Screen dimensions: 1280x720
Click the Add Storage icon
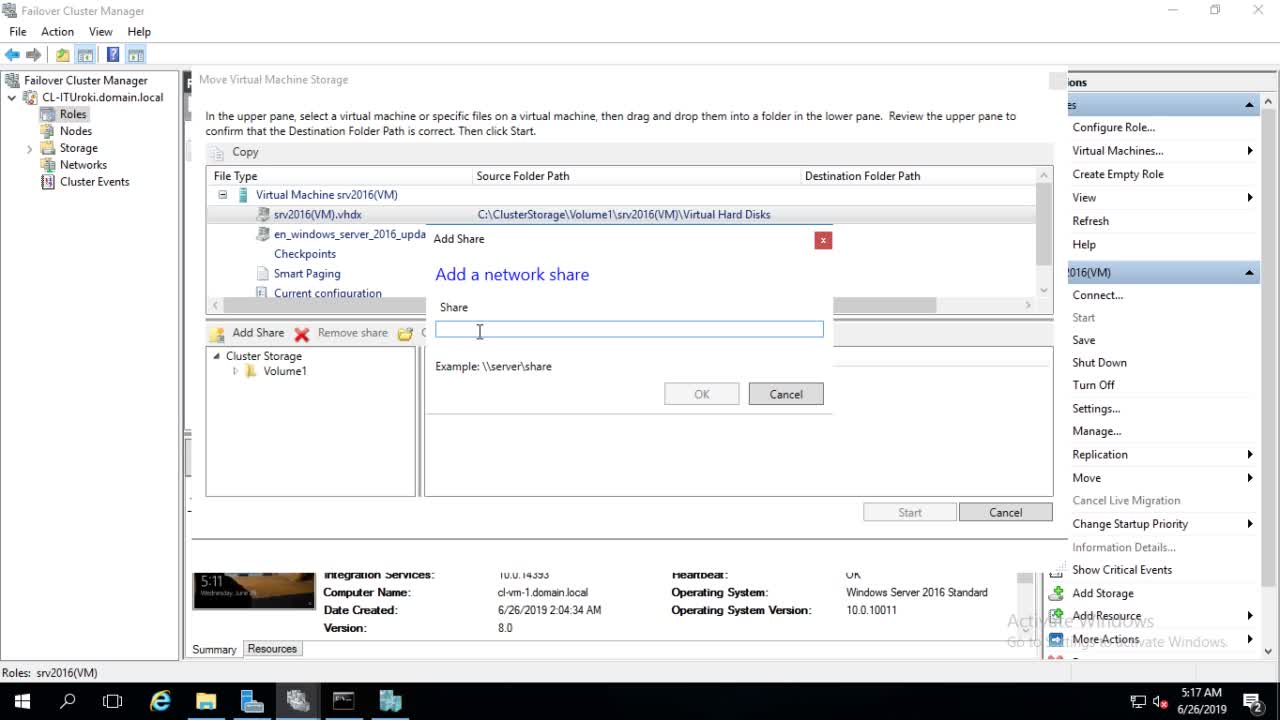1056,593
